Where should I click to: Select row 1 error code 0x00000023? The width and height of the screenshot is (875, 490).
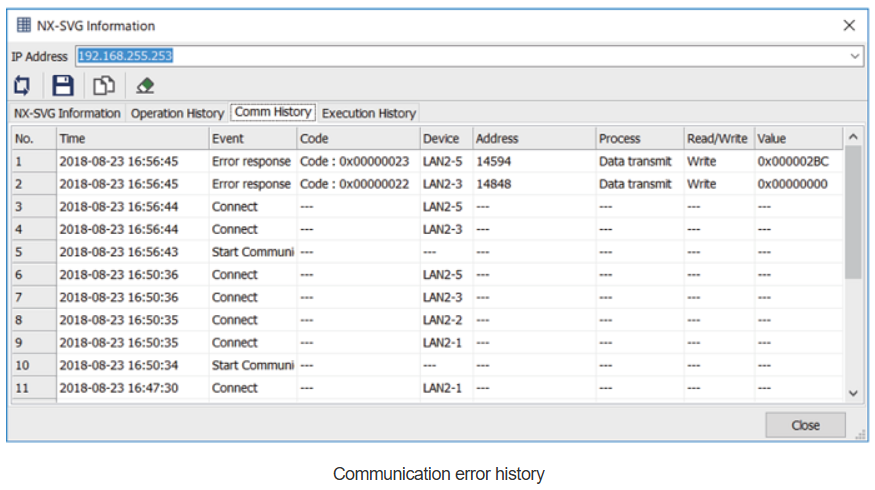355,161
